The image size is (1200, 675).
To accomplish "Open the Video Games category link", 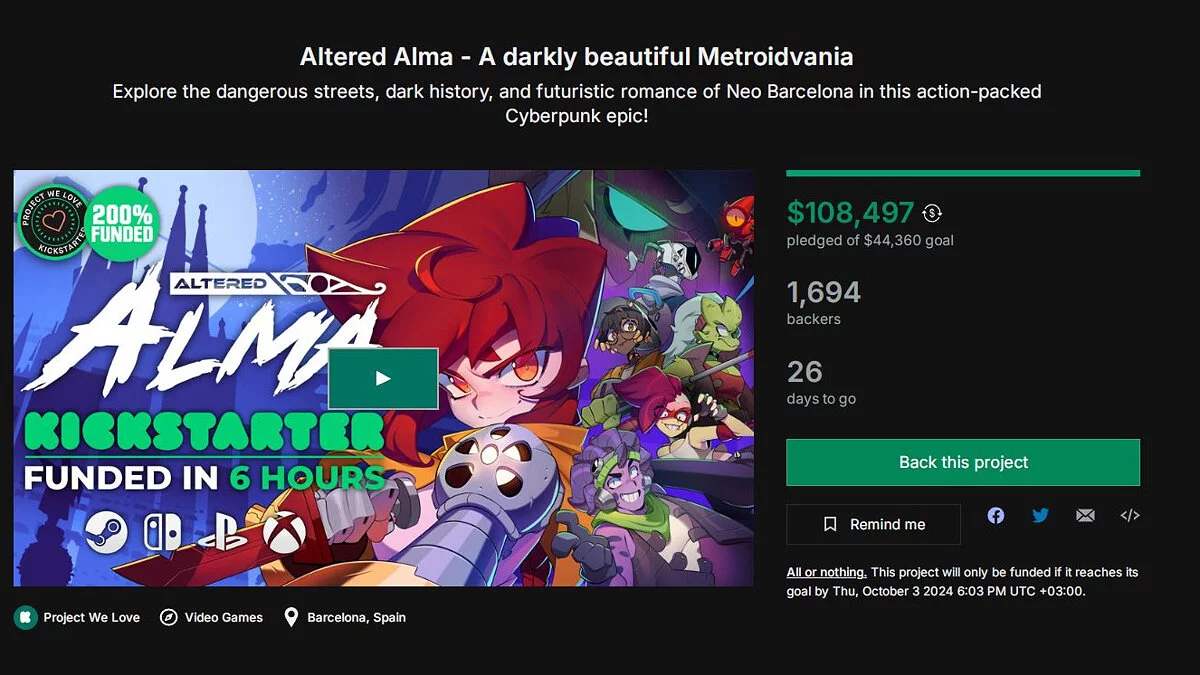I will (224, 617).
